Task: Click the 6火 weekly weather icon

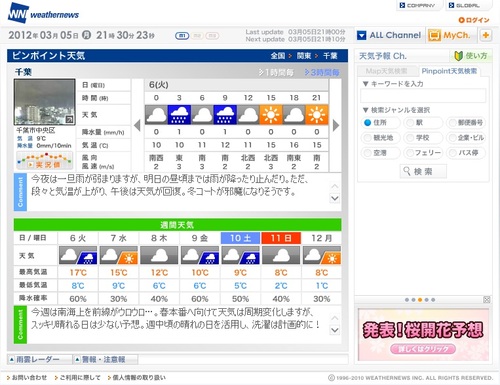Action: pos(78,255)
